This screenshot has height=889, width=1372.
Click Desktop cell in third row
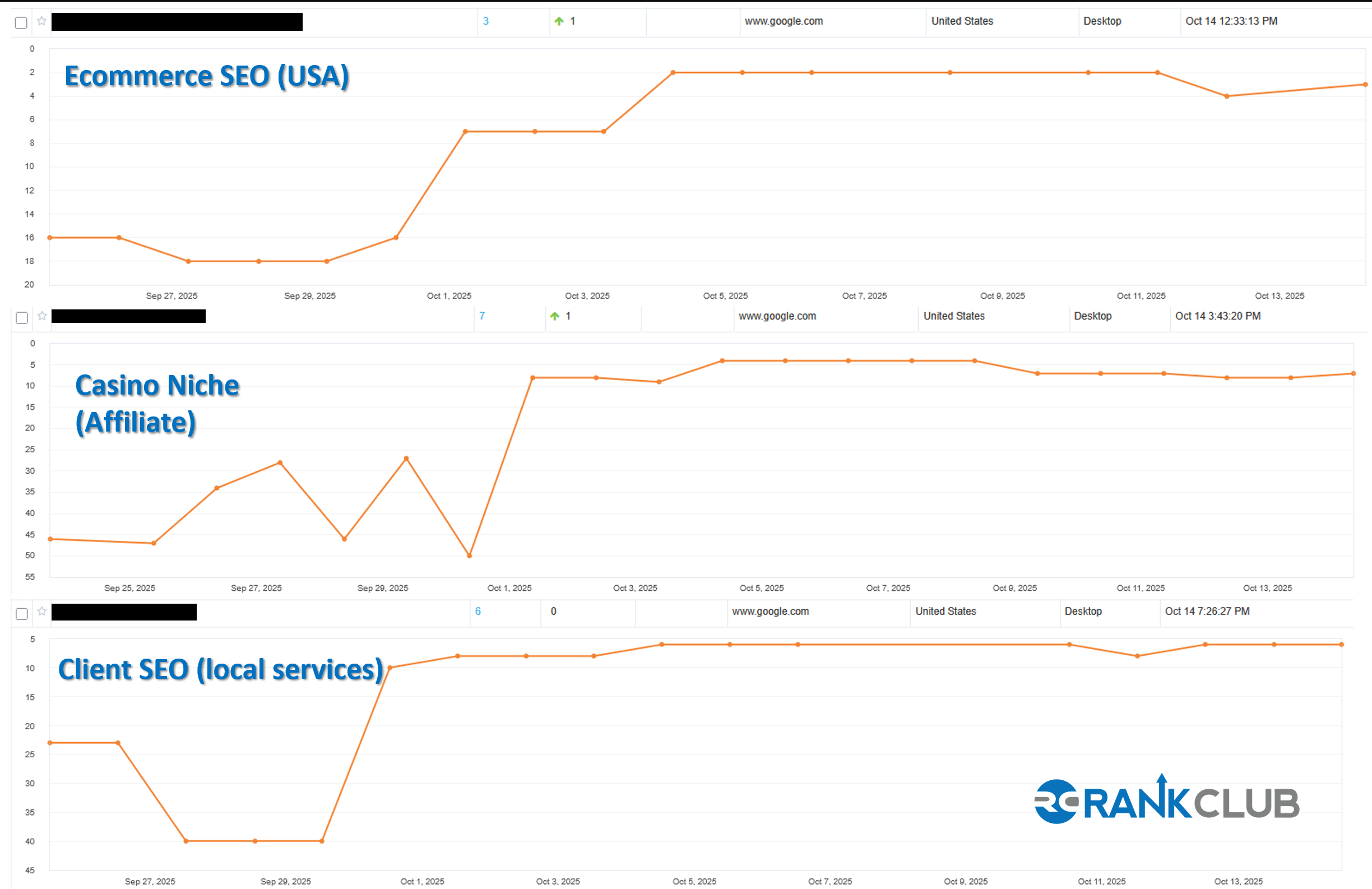tap(1083, 611)
